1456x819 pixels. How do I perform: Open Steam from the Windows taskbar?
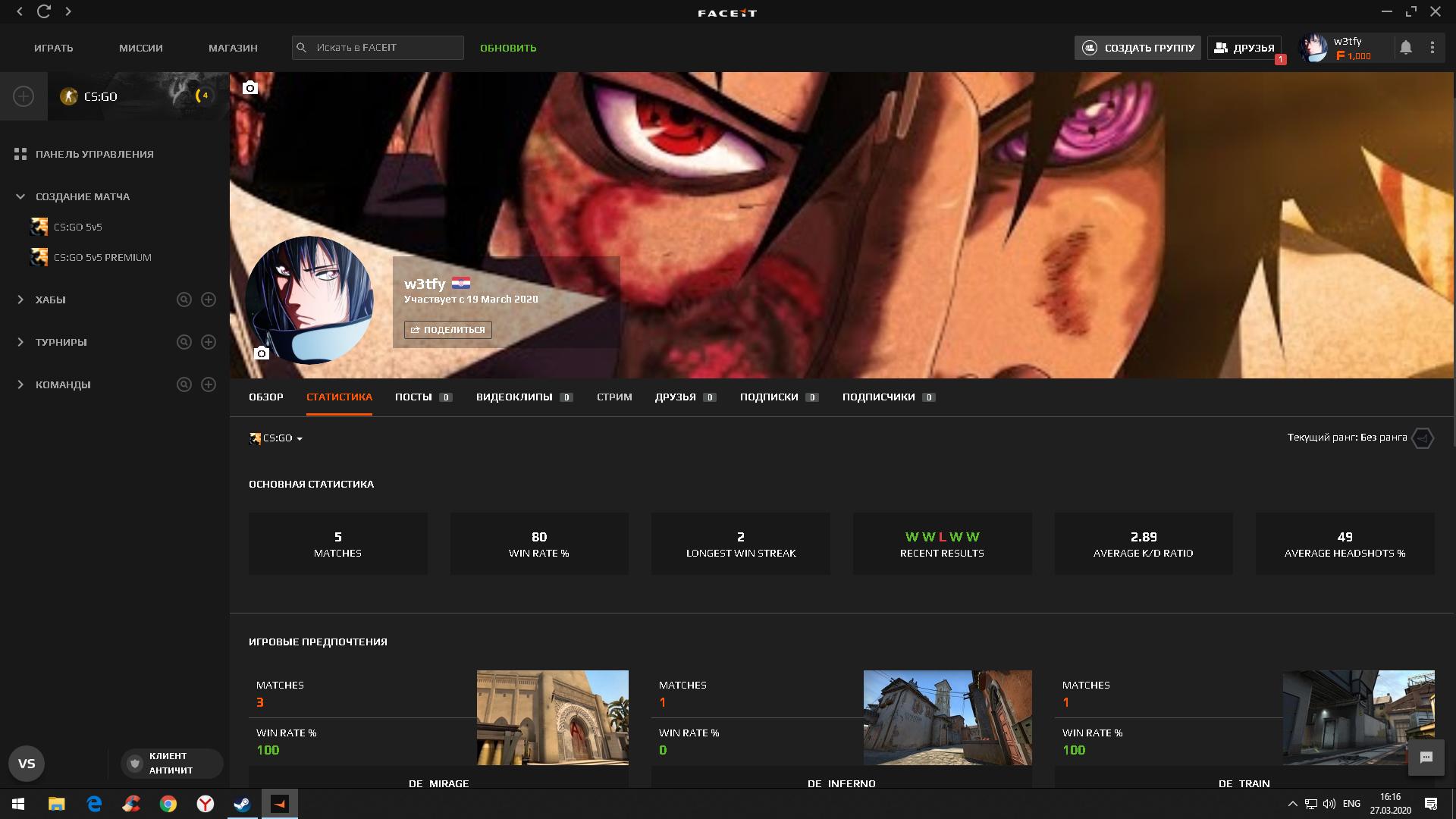pyautogui.click(x=242, y=804)
